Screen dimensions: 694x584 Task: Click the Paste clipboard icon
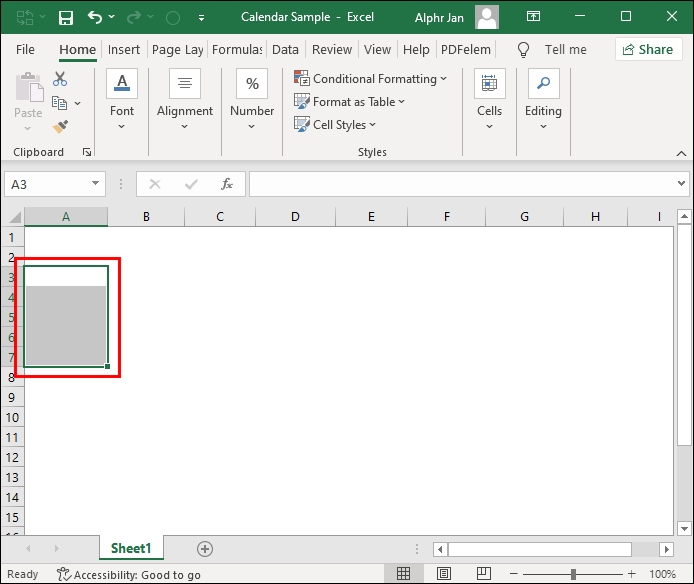[x=29, y=87]
